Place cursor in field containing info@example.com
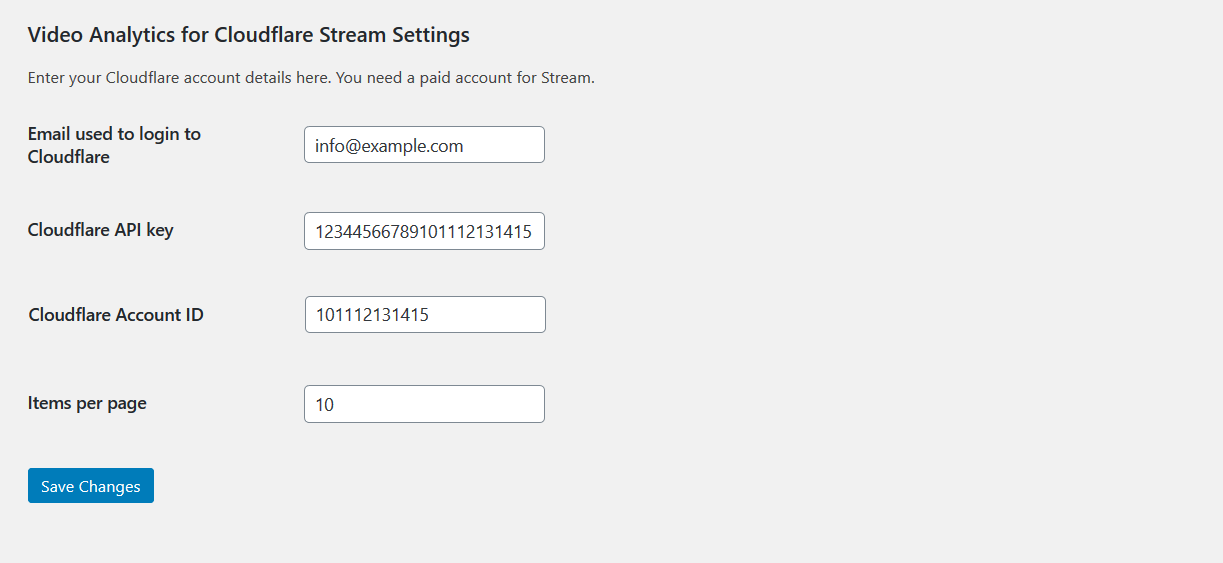Image resolution: width=1223 pixels, height=563 pixels. pyautogui.click(x=424, y=145)
